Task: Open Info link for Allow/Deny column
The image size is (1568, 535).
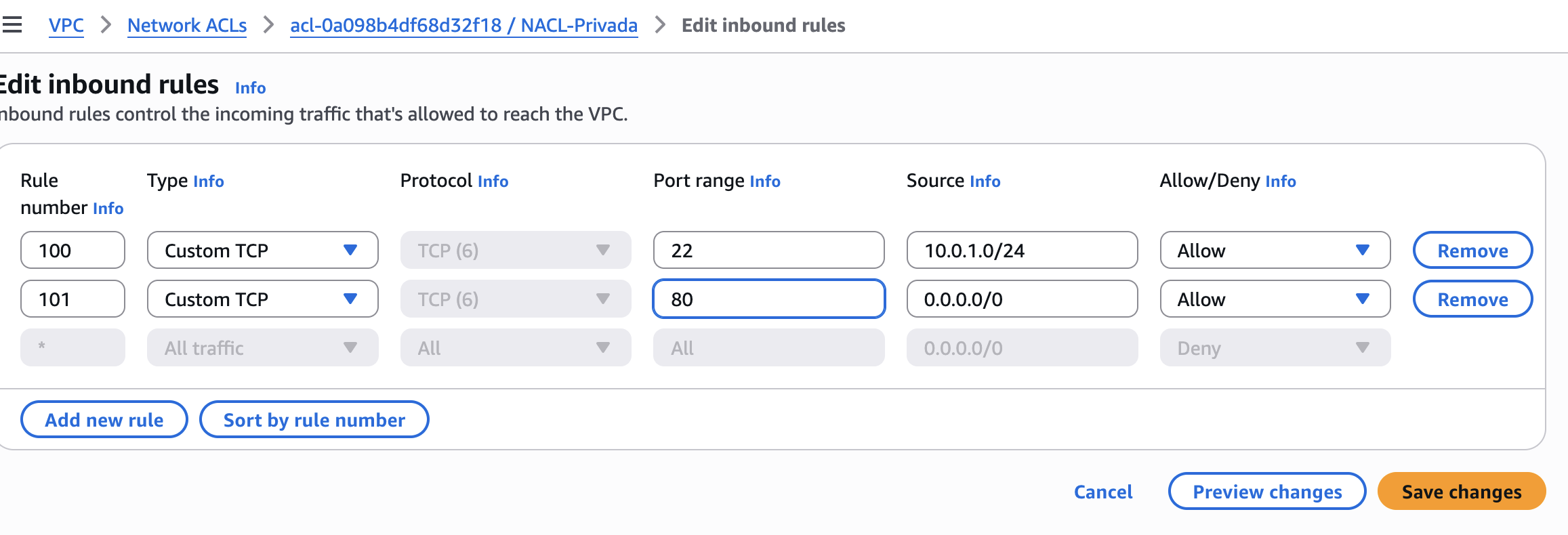Action: 1280,181
